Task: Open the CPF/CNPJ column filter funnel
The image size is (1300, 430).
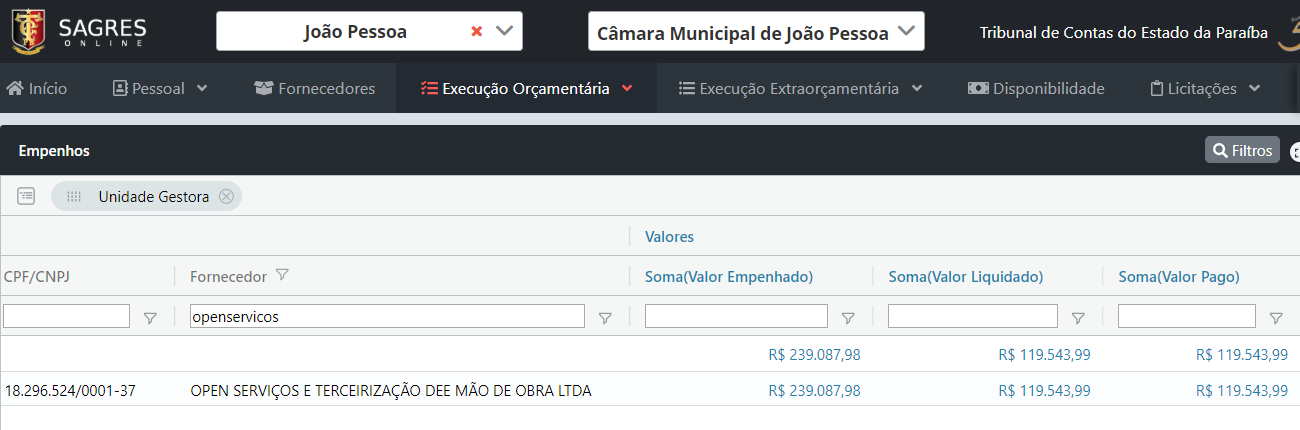Action: pos(150,318)
